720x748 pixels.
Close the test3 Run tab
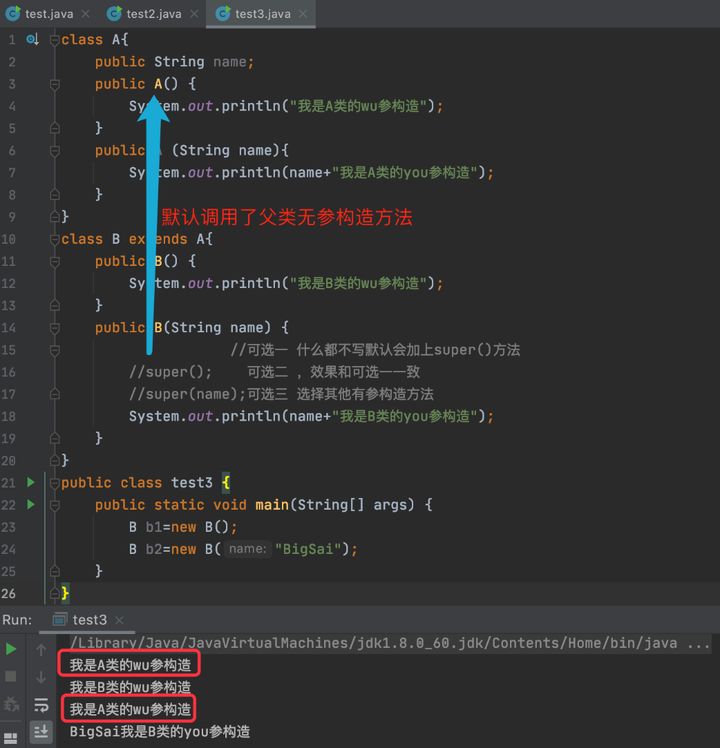(119, 620)
